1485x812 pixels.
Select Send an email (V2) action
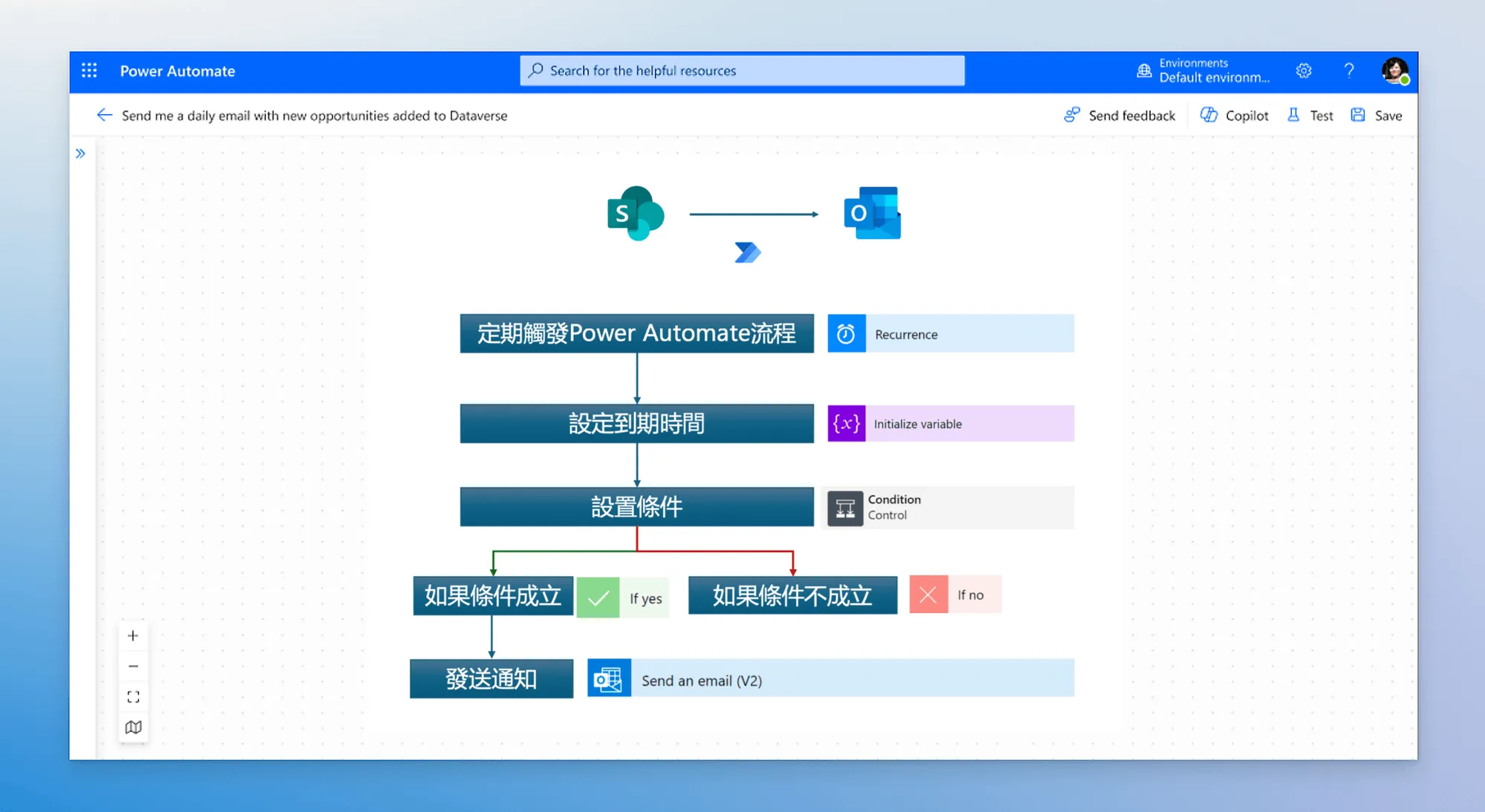(x=831, y=678)
